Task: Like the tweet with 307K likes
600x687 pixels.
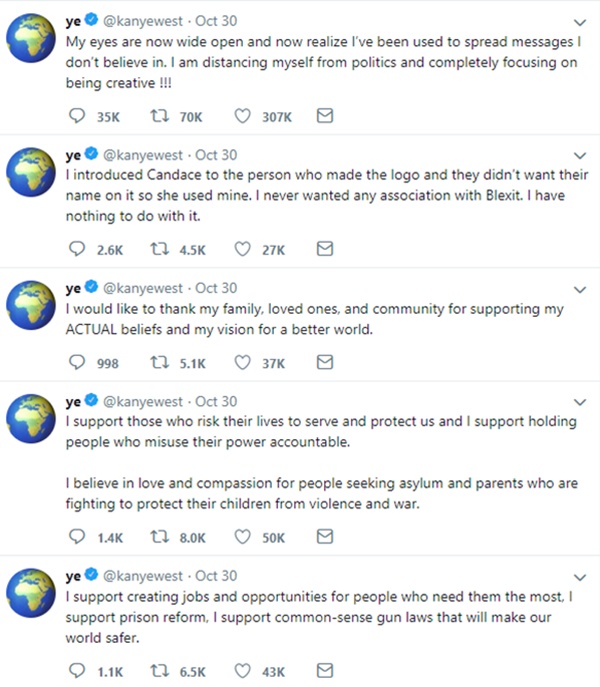Action: click(x=241, y=117)
